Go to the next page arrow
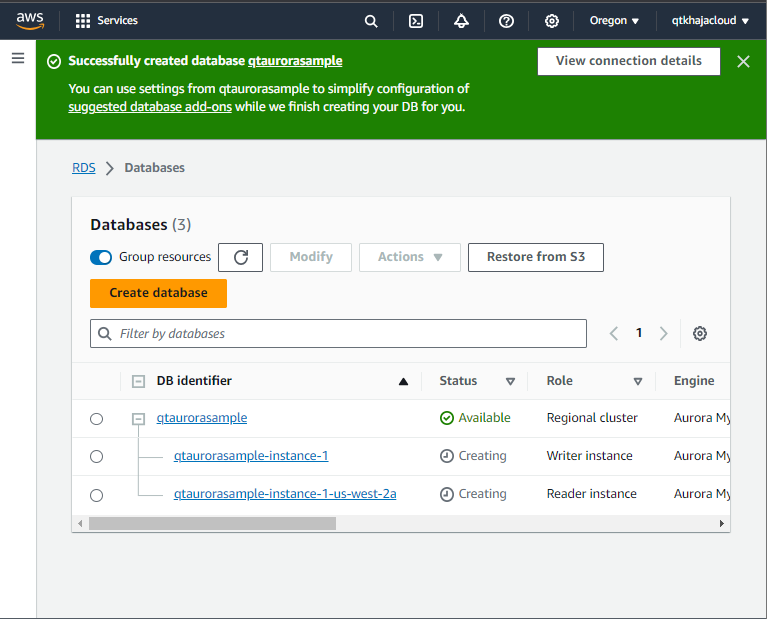 click(x=663, y=334)
